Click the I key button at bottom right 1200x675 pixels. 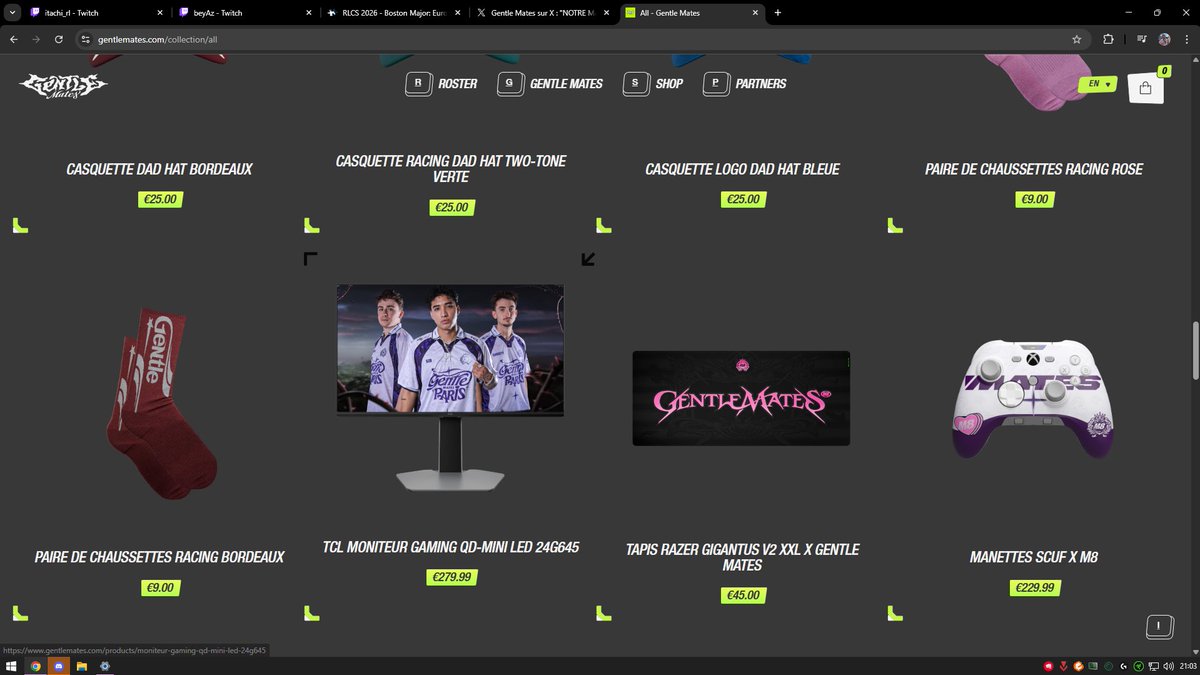click(x=1158, y=626)
